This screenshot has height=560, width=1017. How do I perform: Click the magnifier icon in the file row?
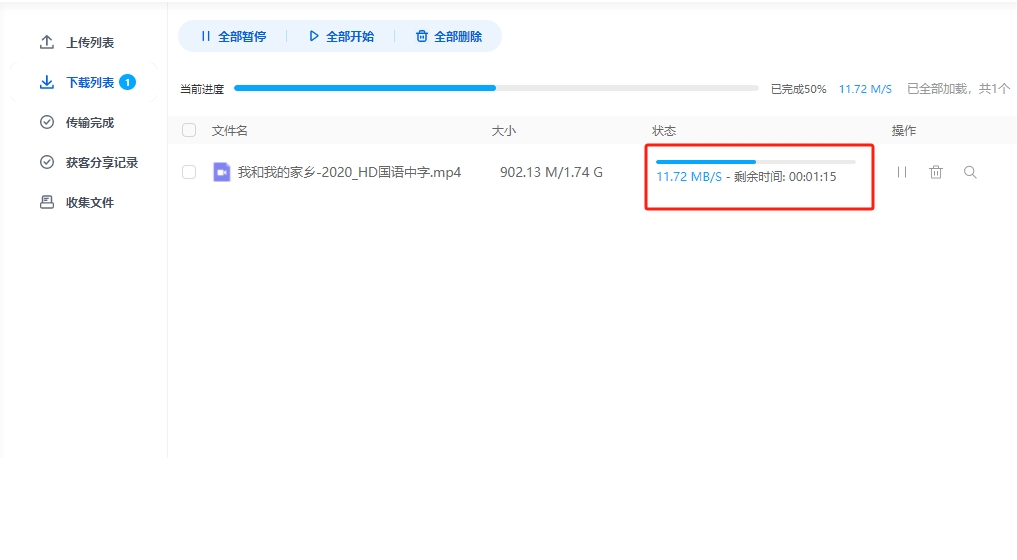970,172
